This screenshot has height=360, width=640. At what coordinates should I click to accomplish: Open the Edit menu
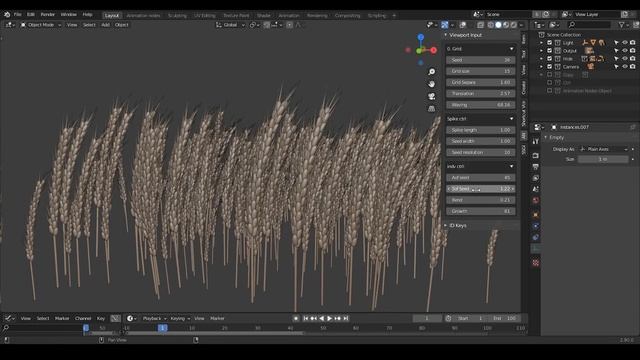[x=31, y=14]
